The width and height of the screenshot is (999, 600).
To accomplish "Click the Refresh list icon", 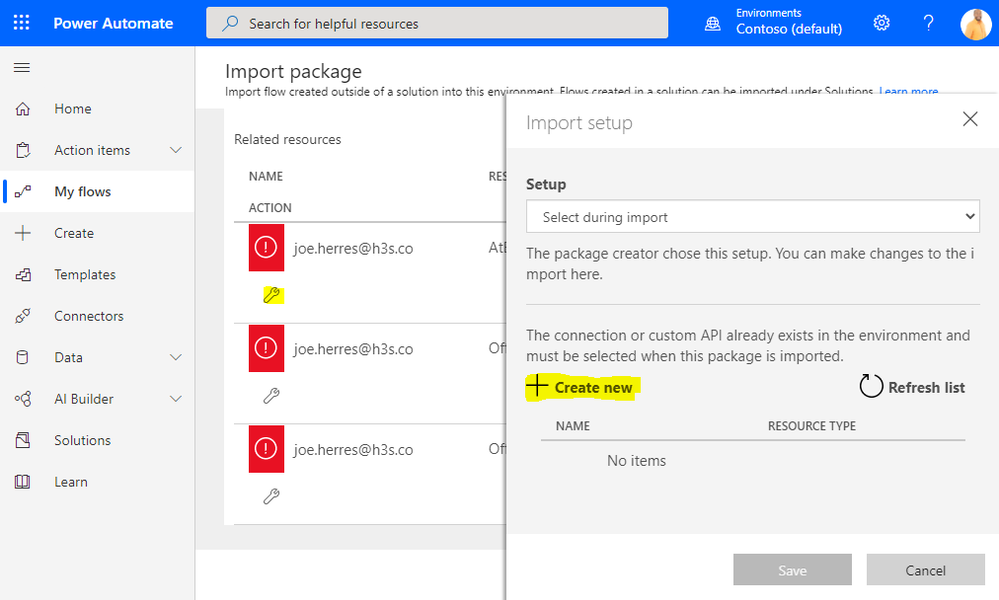I will (x=872, y=387).
